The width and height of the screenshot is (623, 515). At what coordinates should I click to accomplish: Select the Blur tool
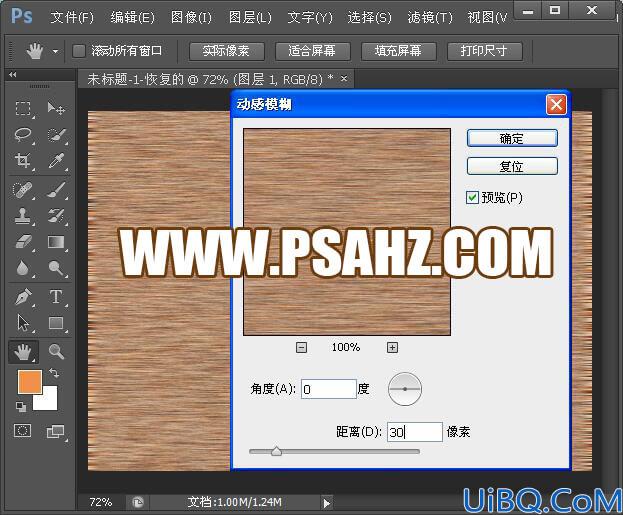[23, 268]
